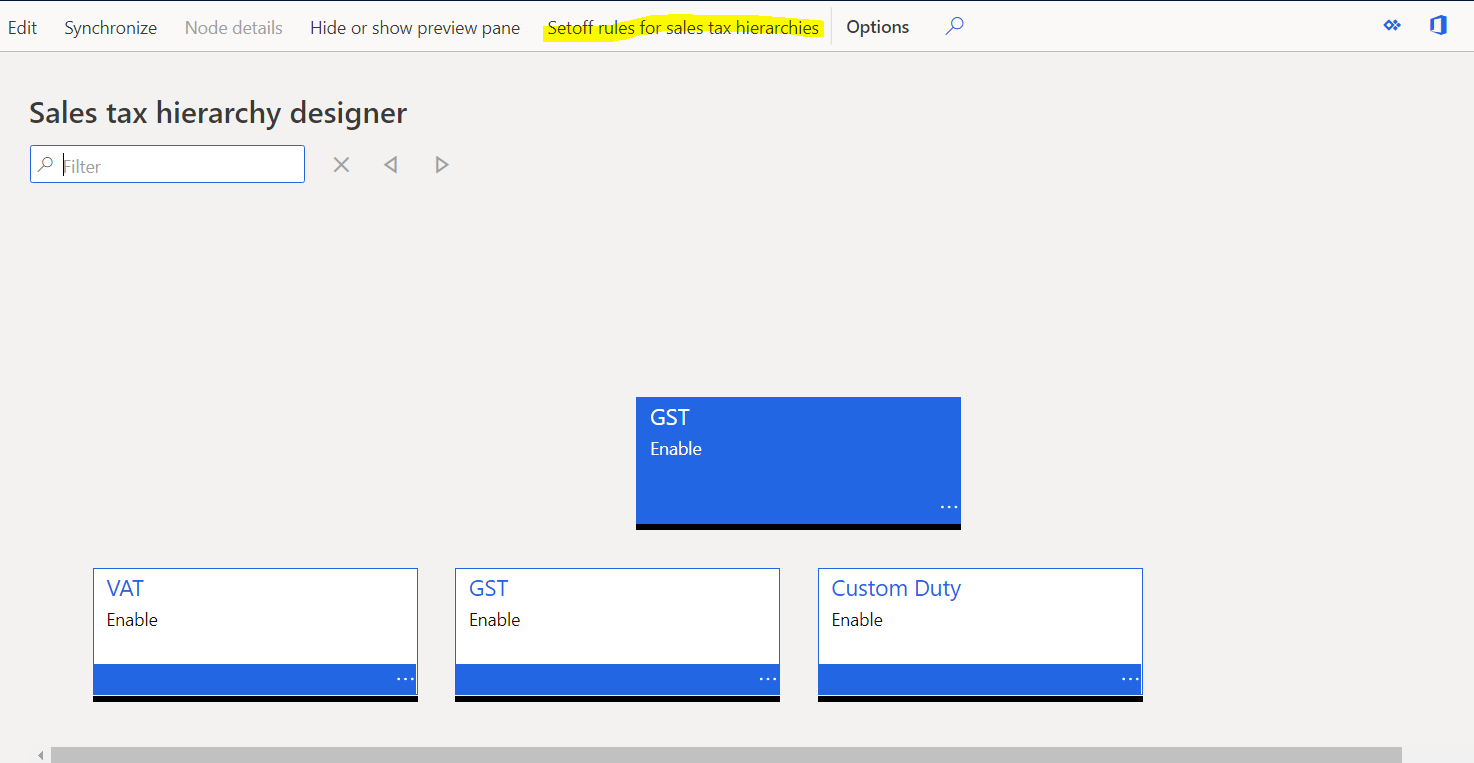This screenshot has width=1474, height=763.
Task: Click Setoff rules for sales tax hierarchies
Action: tap(683, 27)
